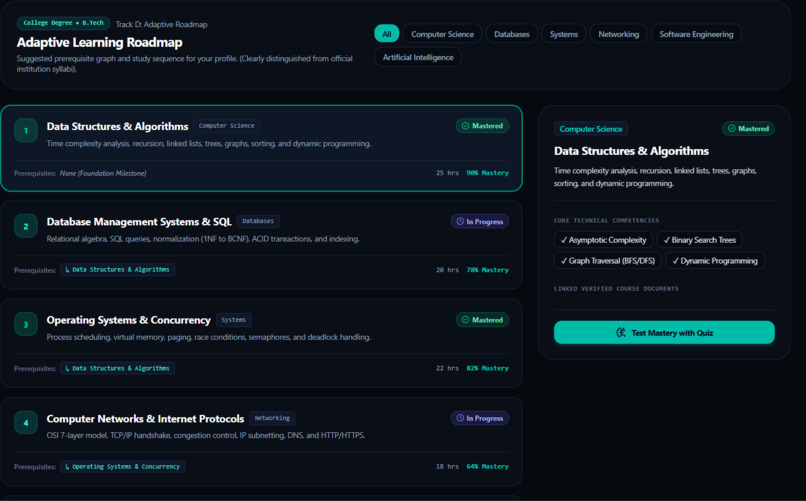Click step number 1 badge
806x501 pixels.
[x=26, y=131]
